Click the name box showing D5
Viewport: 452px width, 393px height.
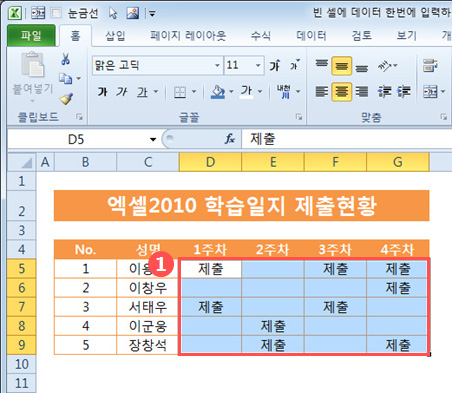(76, 139)
